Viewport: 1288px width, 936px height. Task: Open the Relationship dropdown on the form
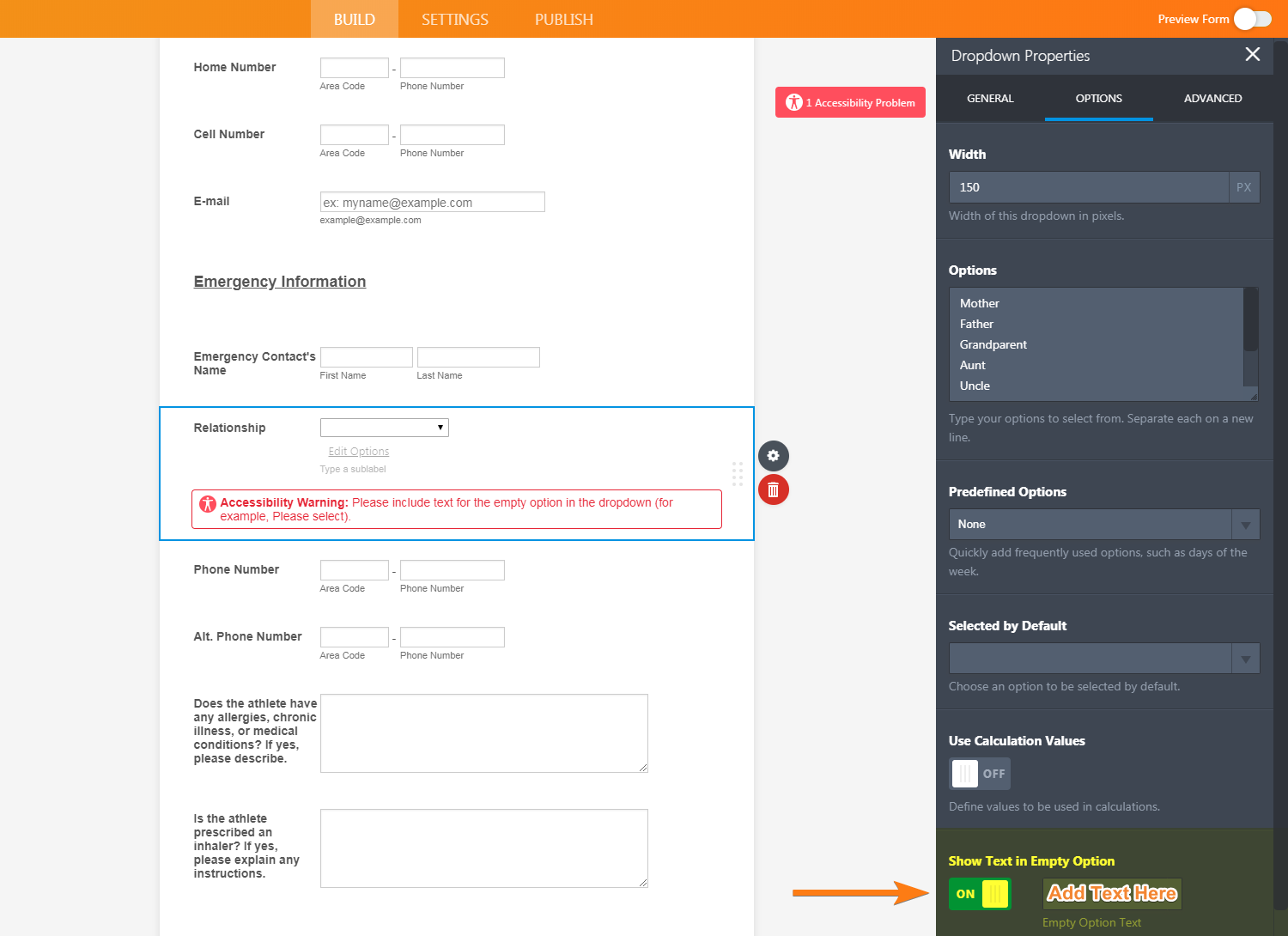[x=385, y=428]
